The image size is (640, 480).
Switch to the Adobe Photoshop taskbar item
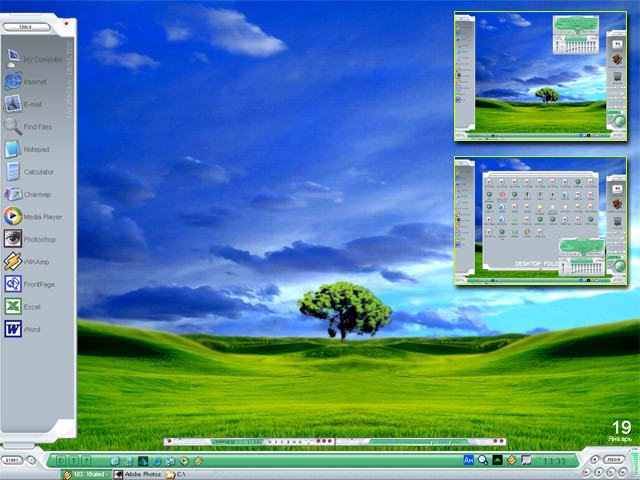tap(138, 474)
